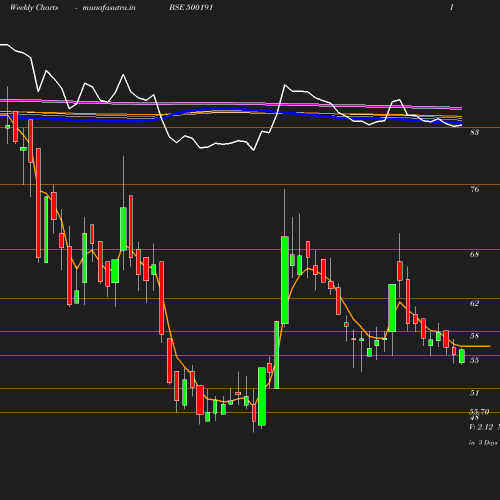Screen dimensions: 500x500
Task: Click the 'in 3 Days' text
Action: tap(483, 443)
